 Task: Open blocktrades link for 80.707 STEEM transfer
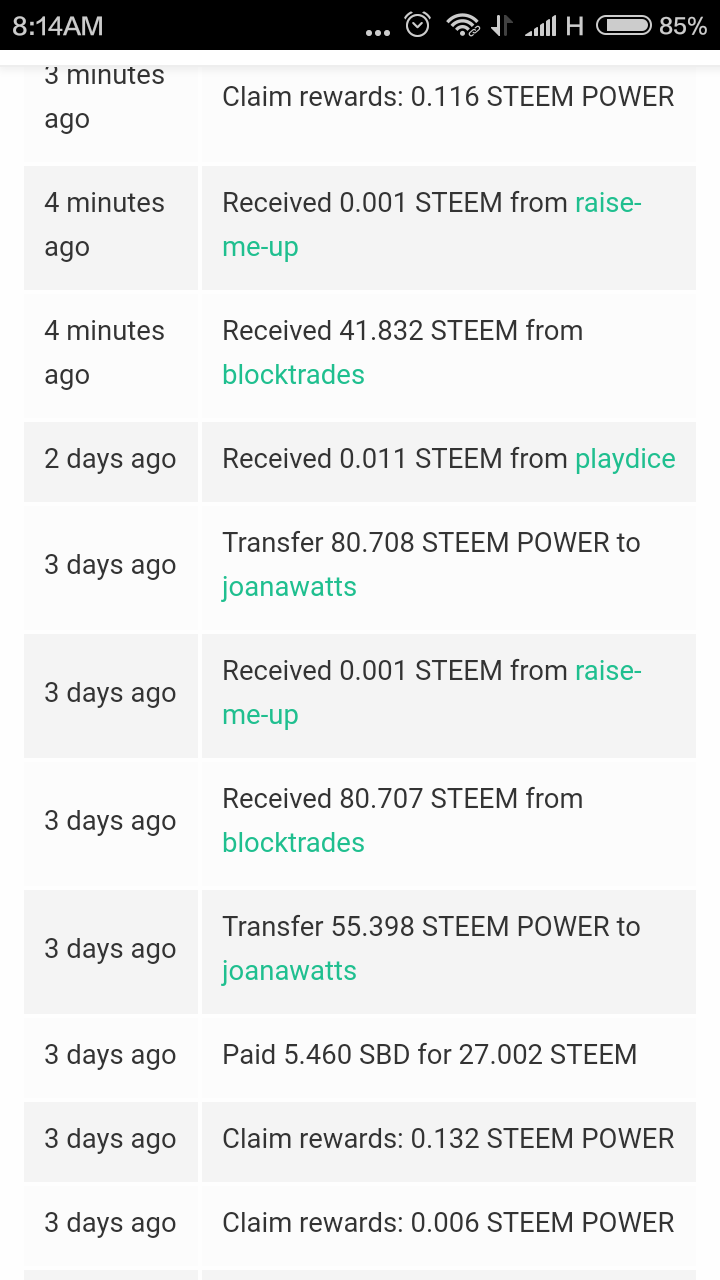pyautogui.click(x=293, y=843)
